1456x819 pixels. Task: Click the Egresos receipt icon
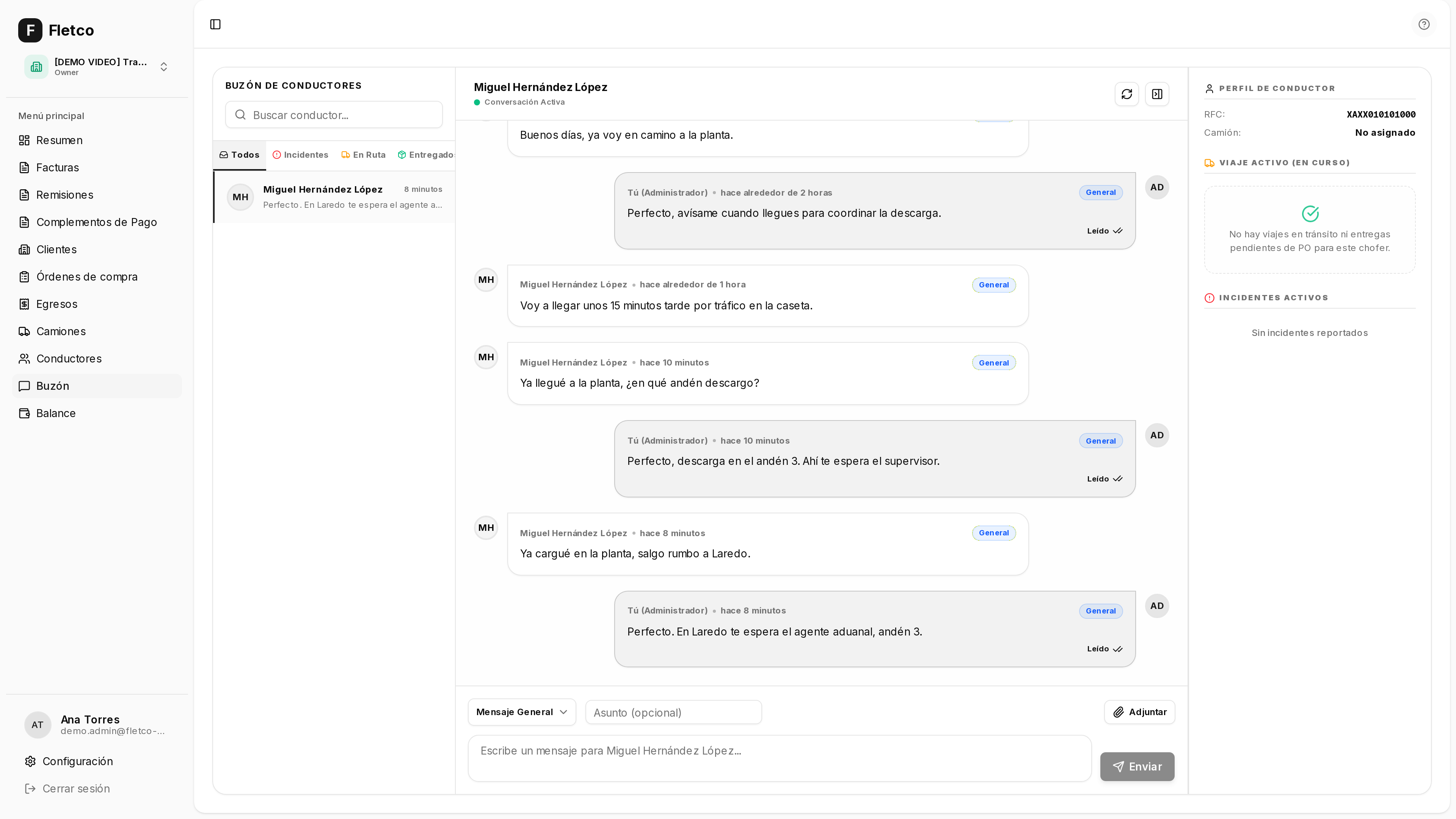tap(24, 304)
